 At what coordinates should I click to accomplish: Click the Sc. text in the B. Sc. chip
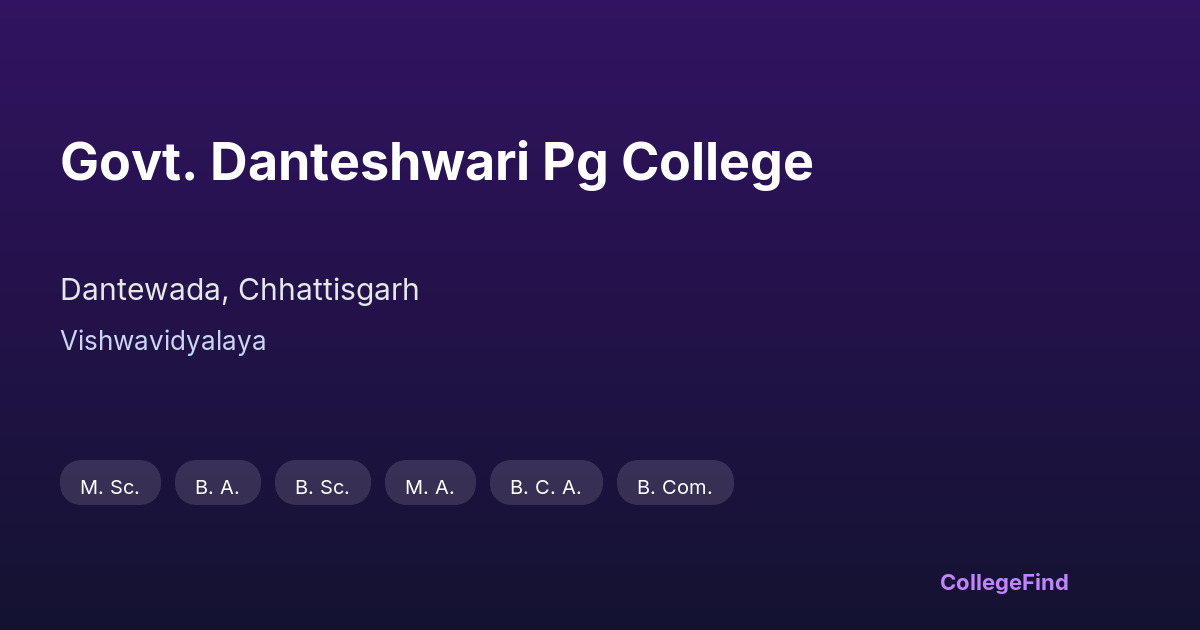[335, 487]
